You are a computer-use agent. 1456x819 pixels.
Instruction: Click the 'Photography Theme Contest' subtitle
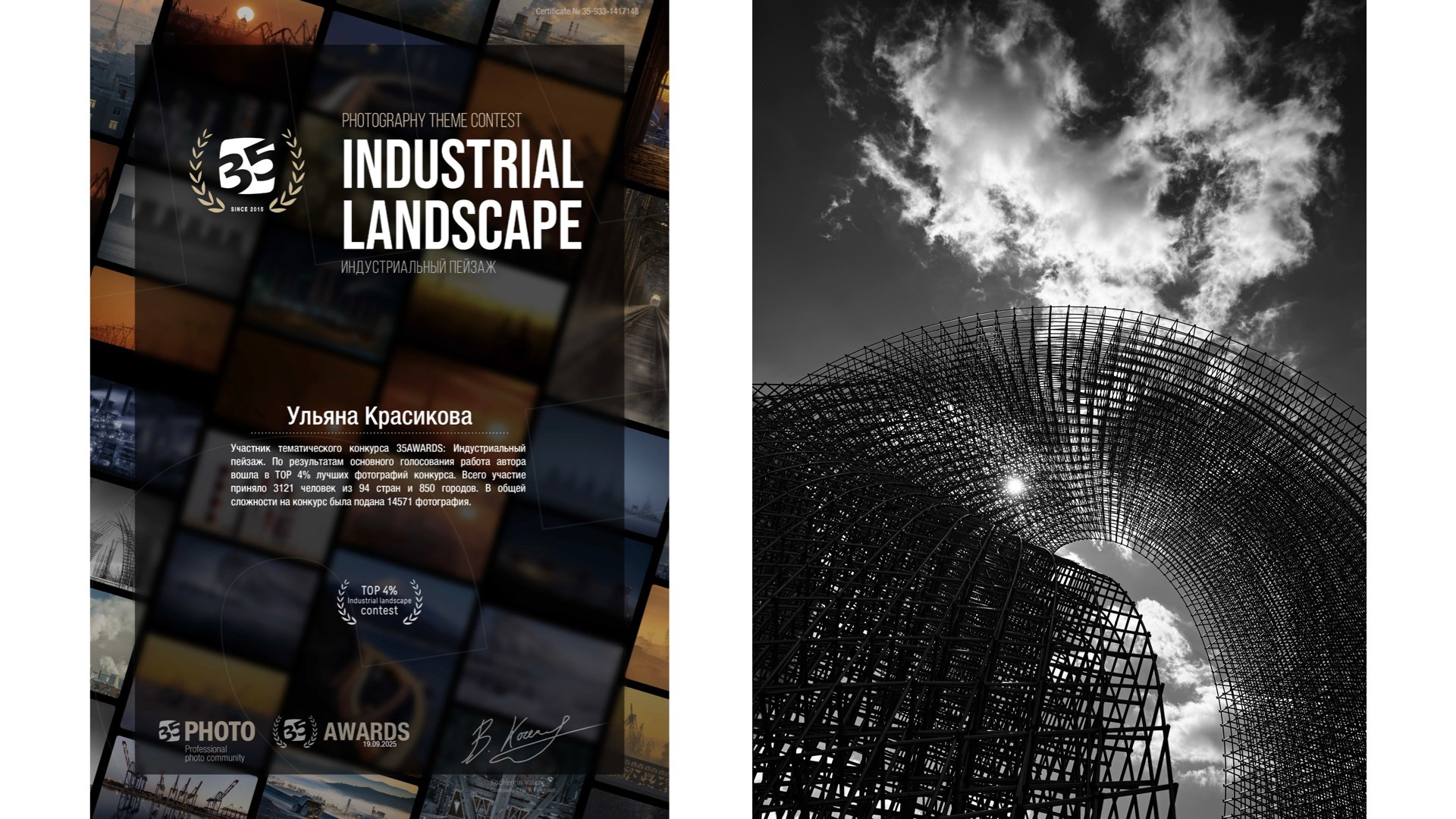431,121
